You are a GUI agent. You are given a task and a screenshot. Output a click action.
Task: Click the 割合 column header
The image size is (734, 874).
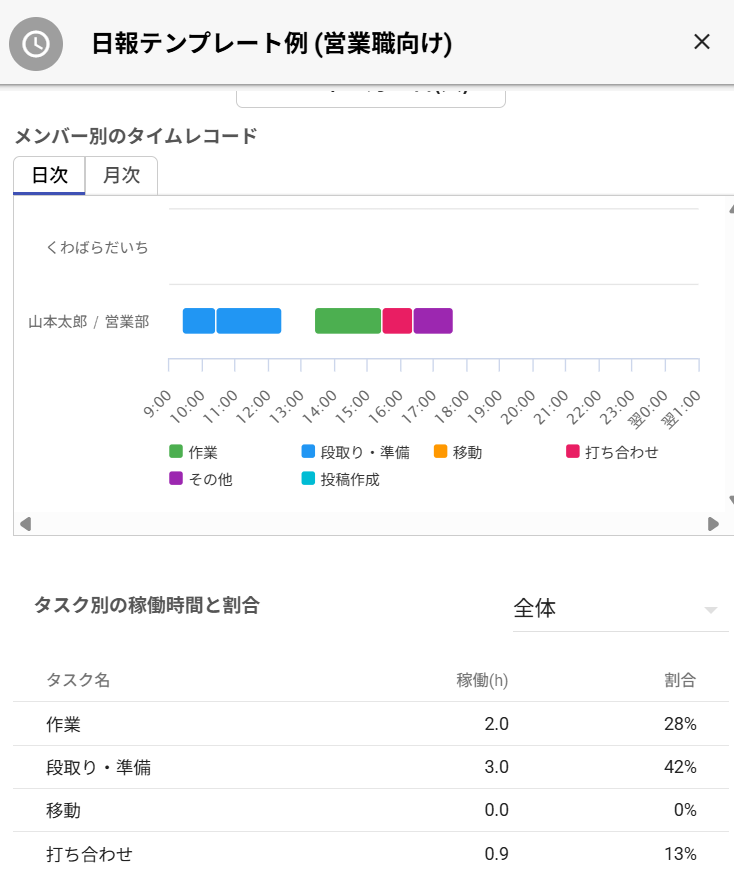680,680
